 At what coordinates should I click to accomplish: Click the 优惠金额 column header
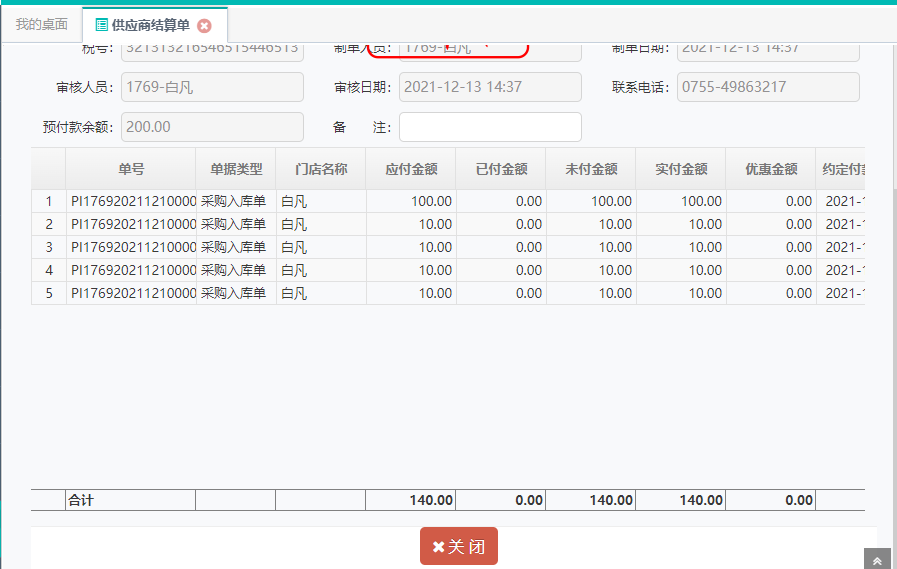coord(771,169)
